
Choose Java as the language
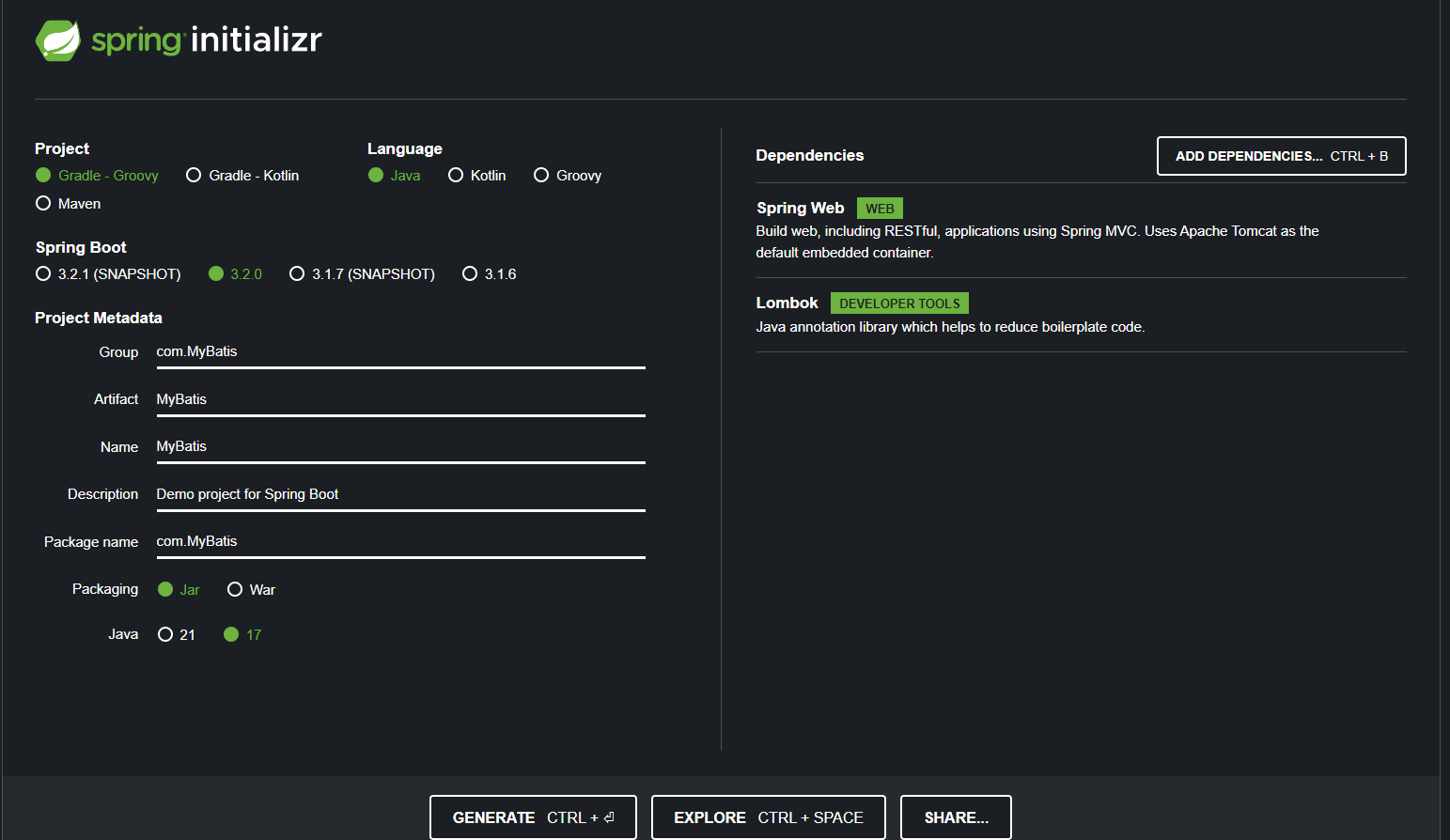394,176
